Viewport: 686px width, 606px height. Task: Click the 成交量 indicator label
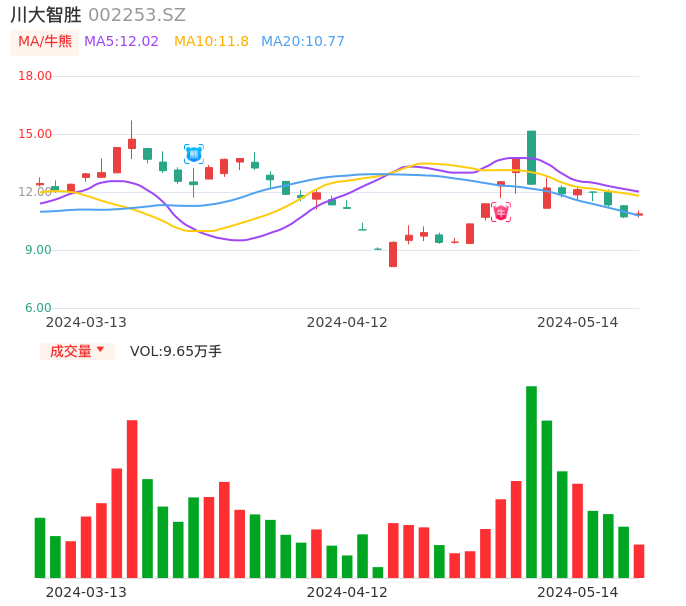tap(70, 351)
